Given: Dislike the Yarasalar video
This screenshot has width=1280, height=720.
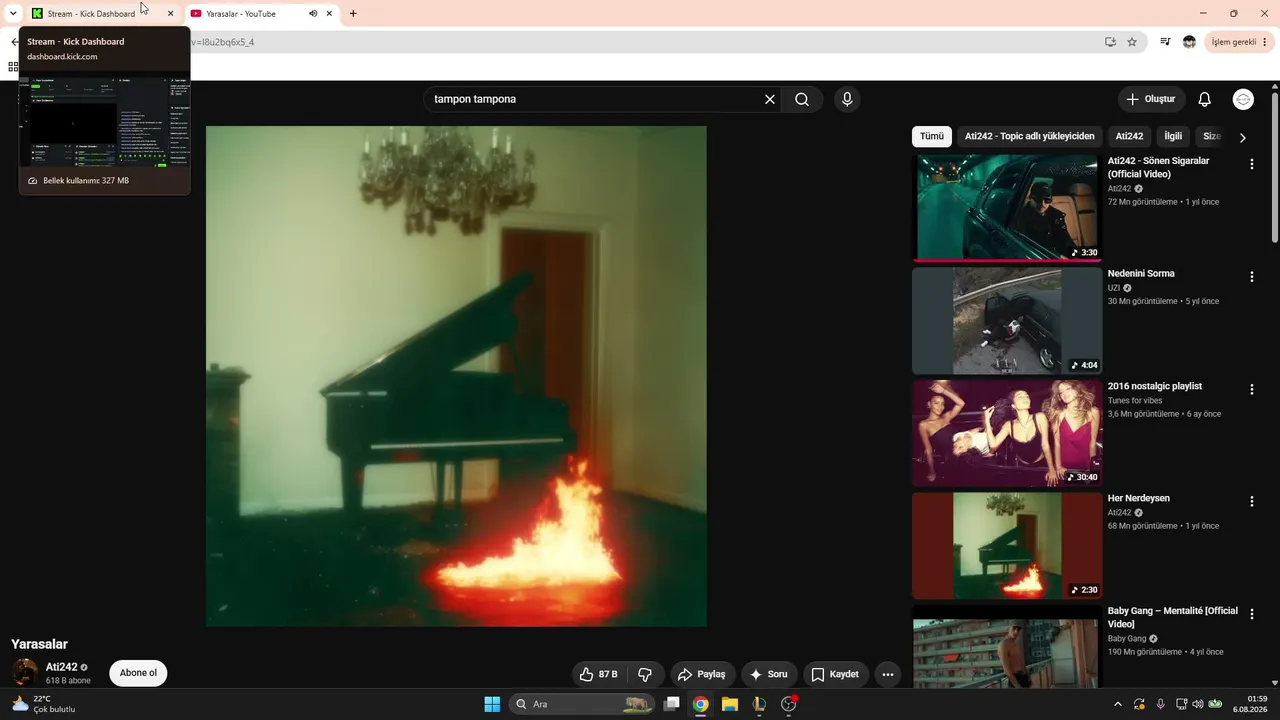Looking at the screenshot, I should (645, 674).
